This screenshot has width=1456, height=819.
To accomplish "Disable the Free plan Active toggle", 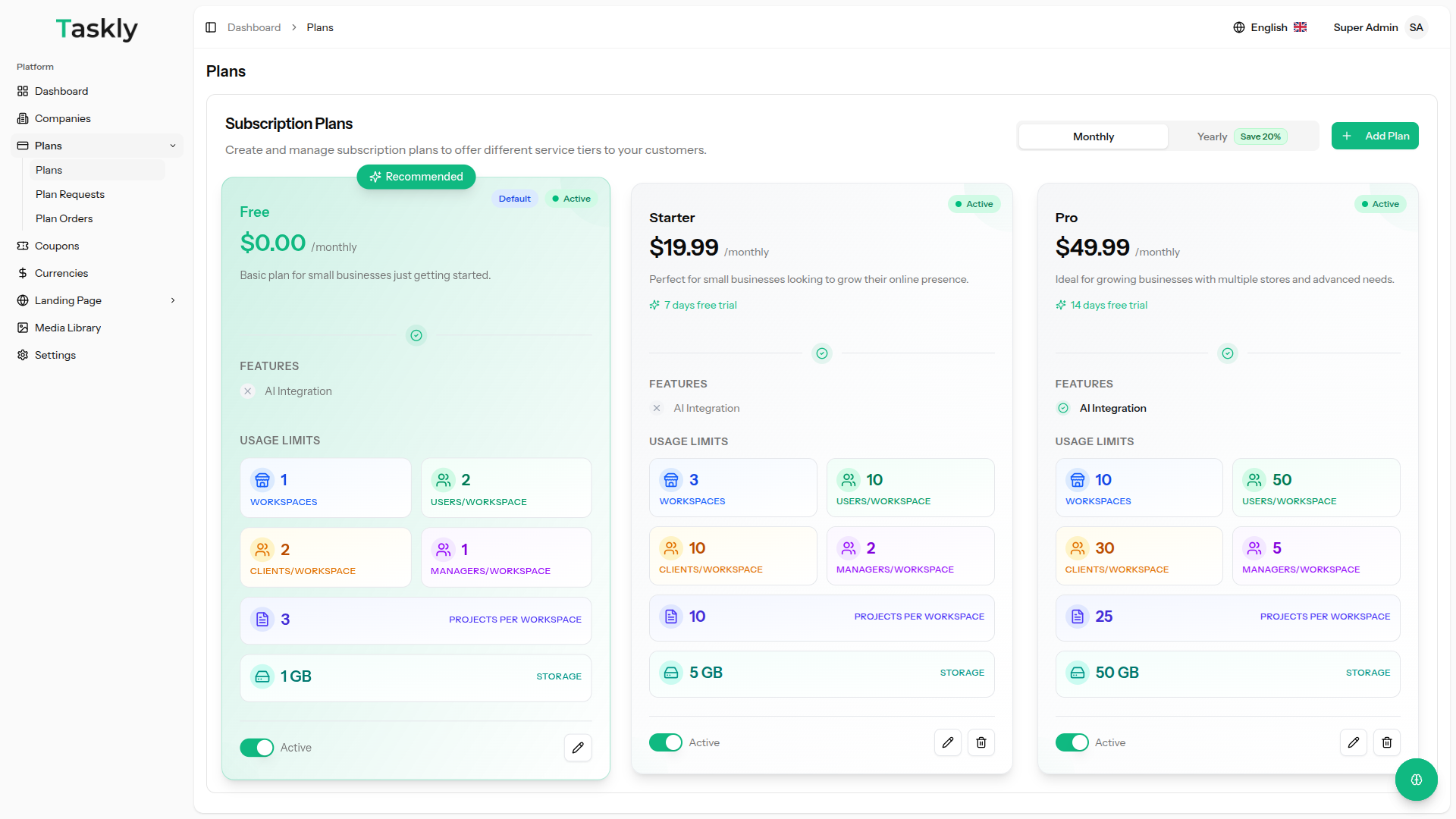I will pos(257,748).
